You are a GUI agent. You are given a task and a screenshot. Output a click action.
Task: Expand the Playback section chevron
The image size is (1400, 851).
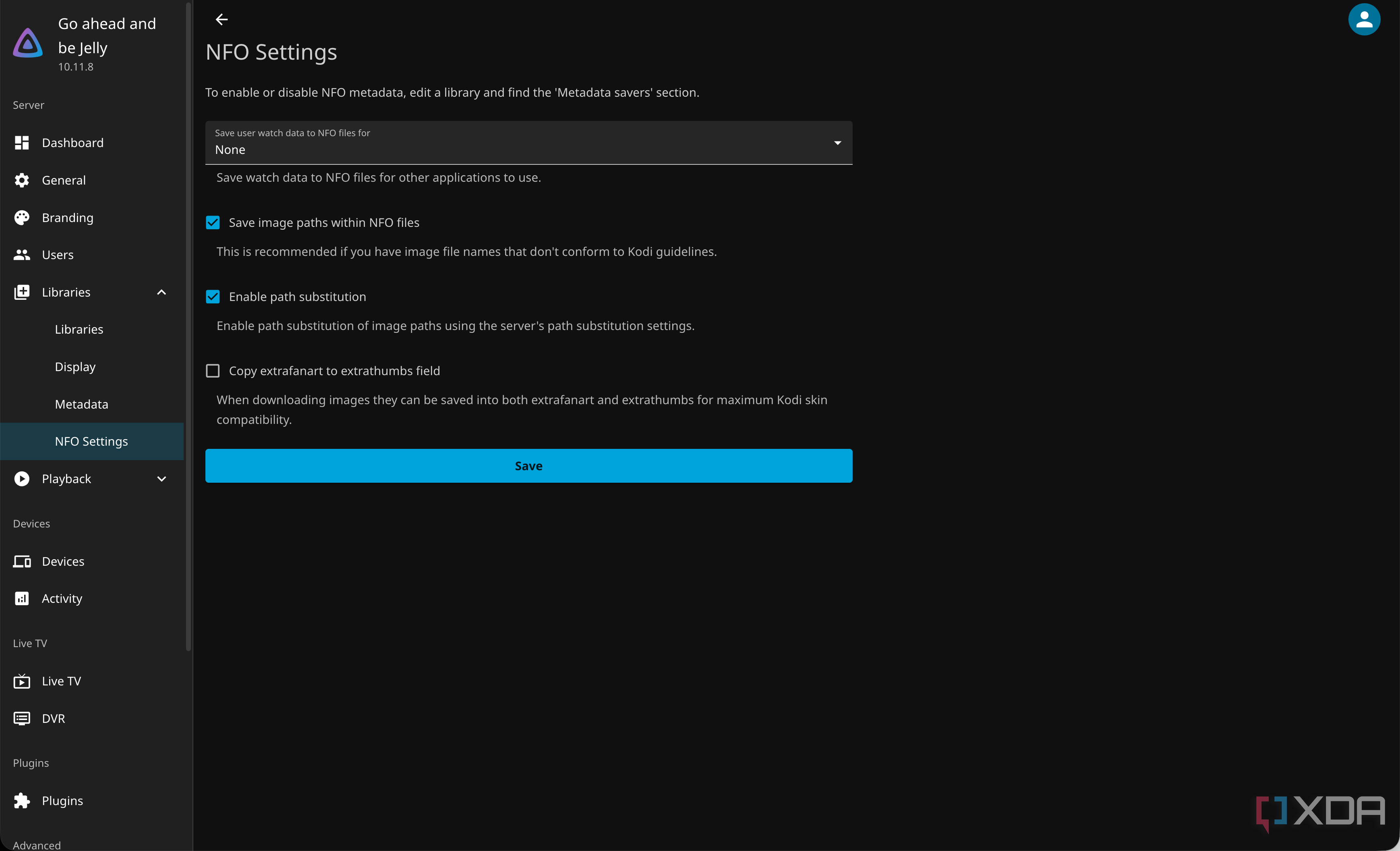pos(162,479)
